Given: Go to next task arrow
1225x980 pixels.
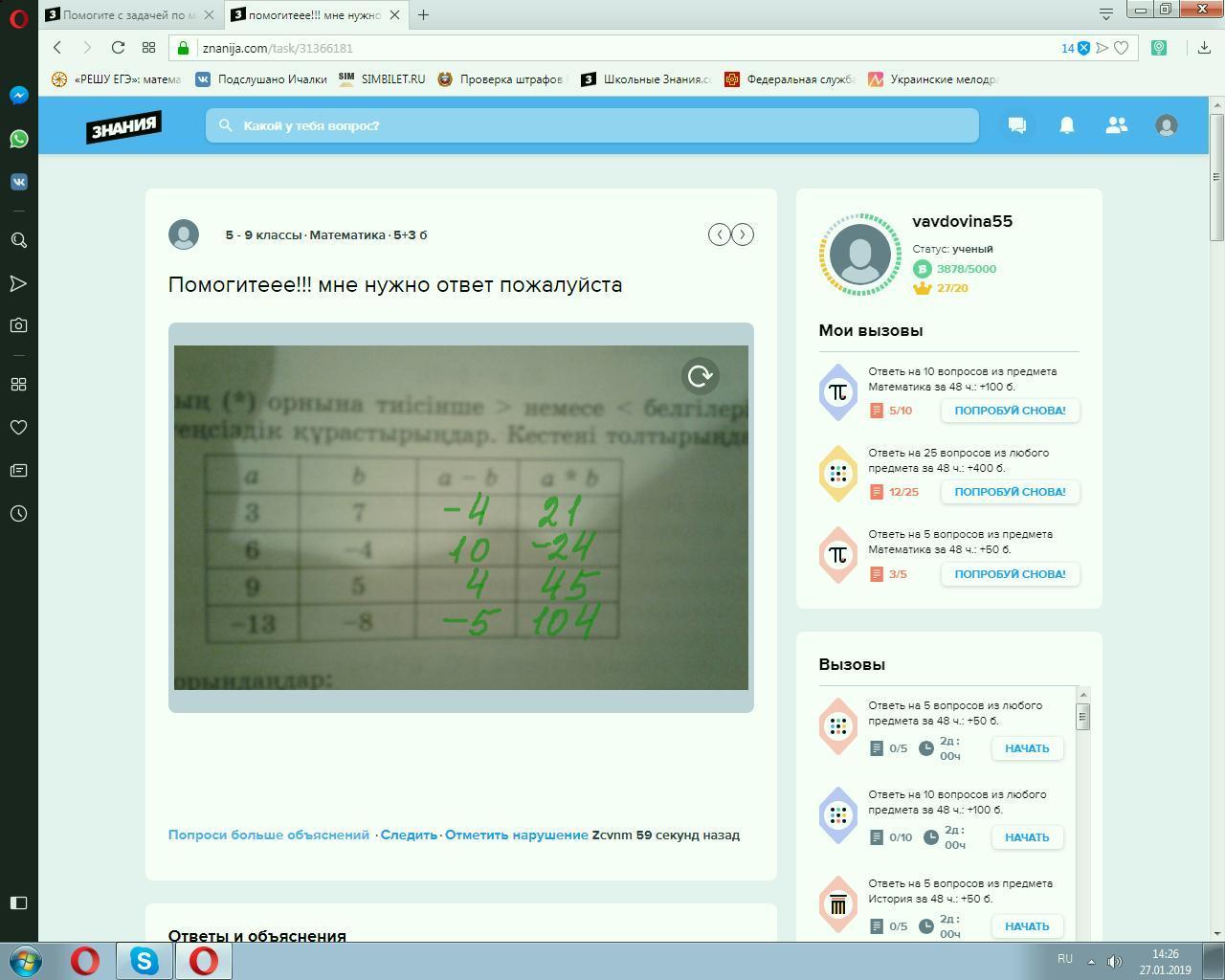Looking at the screenshot, I should click(743, 234).
